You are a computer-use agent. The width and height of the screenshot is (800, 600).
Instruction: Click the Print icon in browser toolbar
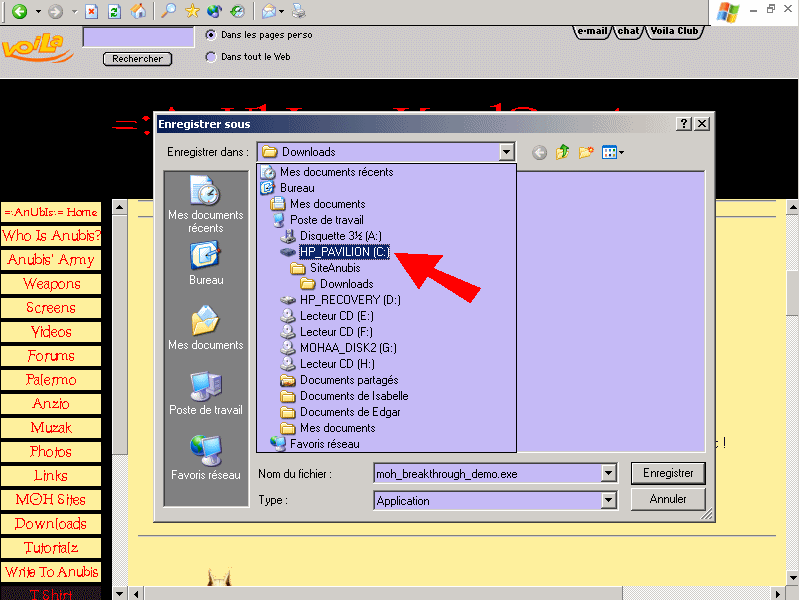pyautogui.click(x=298, y=11)
